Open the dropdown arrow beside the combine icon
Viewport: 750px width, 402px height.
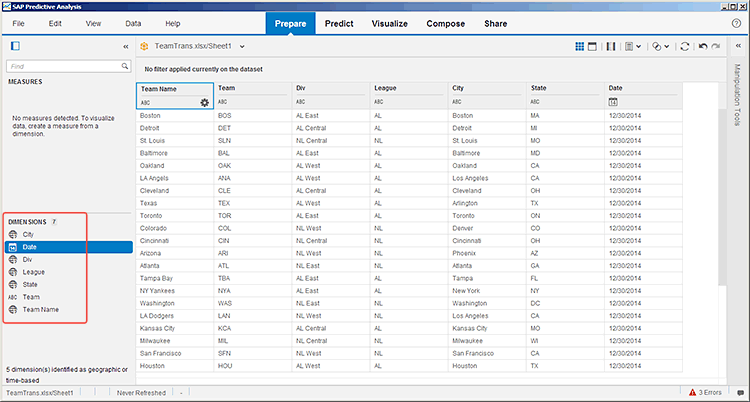pyautogui.click(x=667, y=46)
